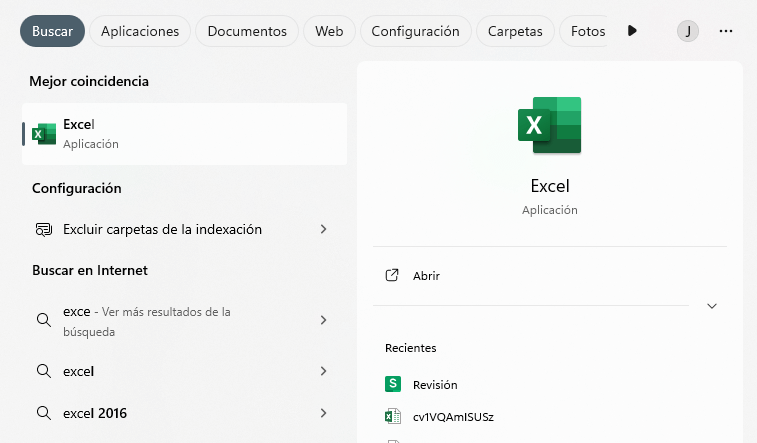Expand the Excluir carpetas de la indexación chevron
The height and width of the screenshot is (443, 757).
[323, 229]
